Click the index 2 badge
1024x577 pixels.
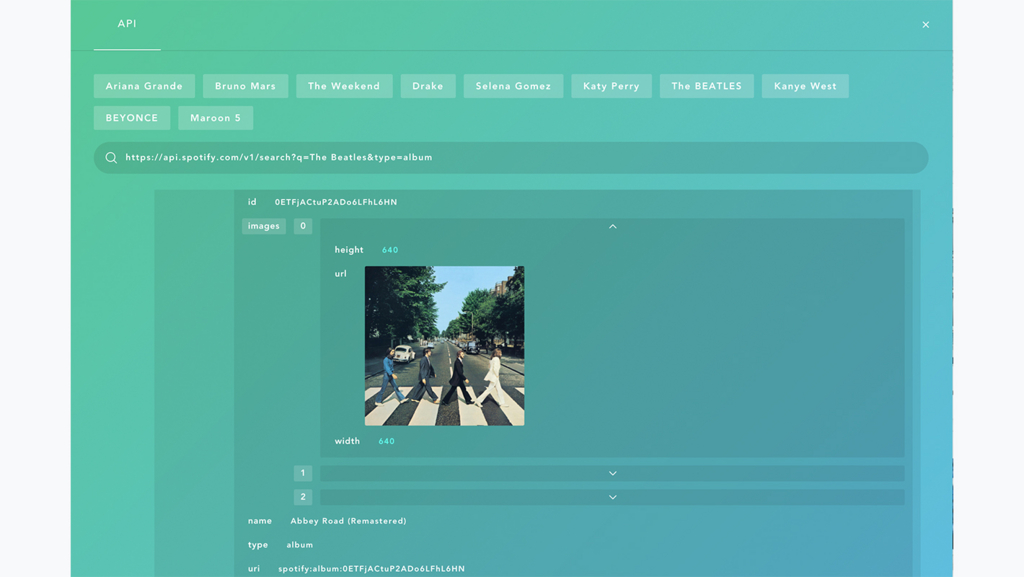point(303,497)
